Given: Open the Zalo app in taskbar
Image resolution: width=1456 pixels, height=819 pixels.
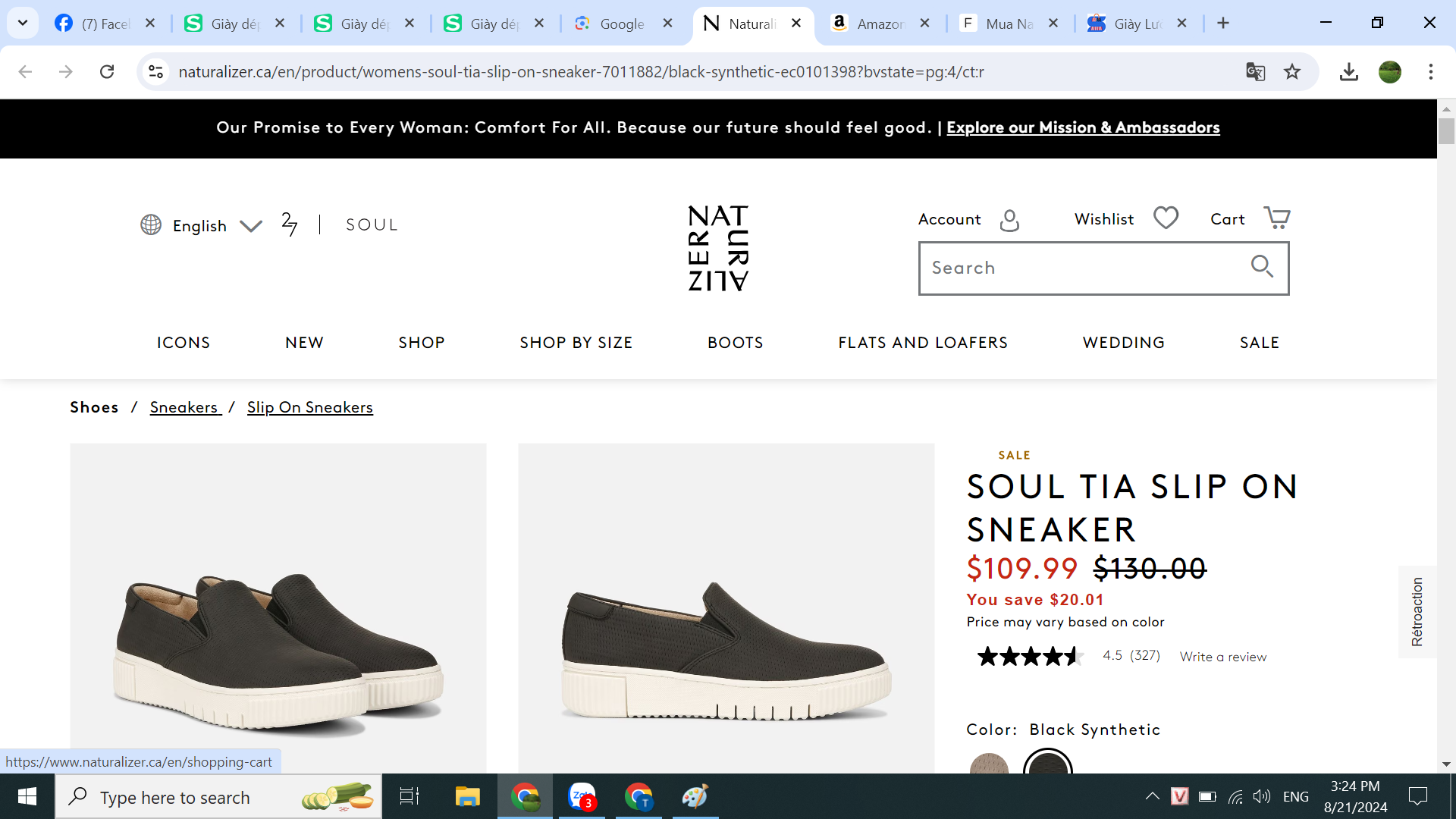Looking at the screenshot, I should [x=582, y=796].
